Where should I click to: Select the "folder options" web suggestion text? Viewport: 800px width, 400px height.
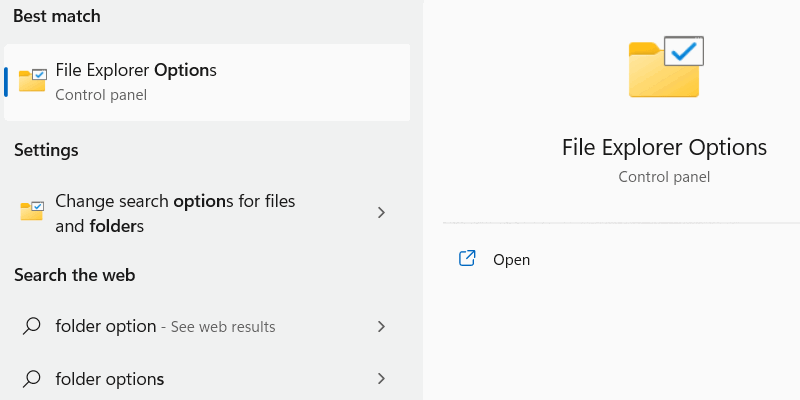coord(110,379)
